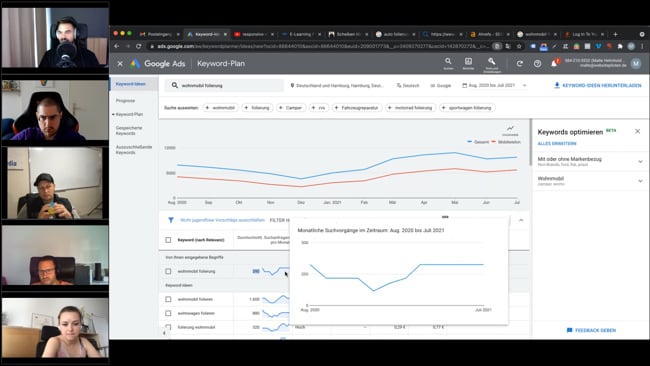Open the Google search network selector

coord(440,85)
